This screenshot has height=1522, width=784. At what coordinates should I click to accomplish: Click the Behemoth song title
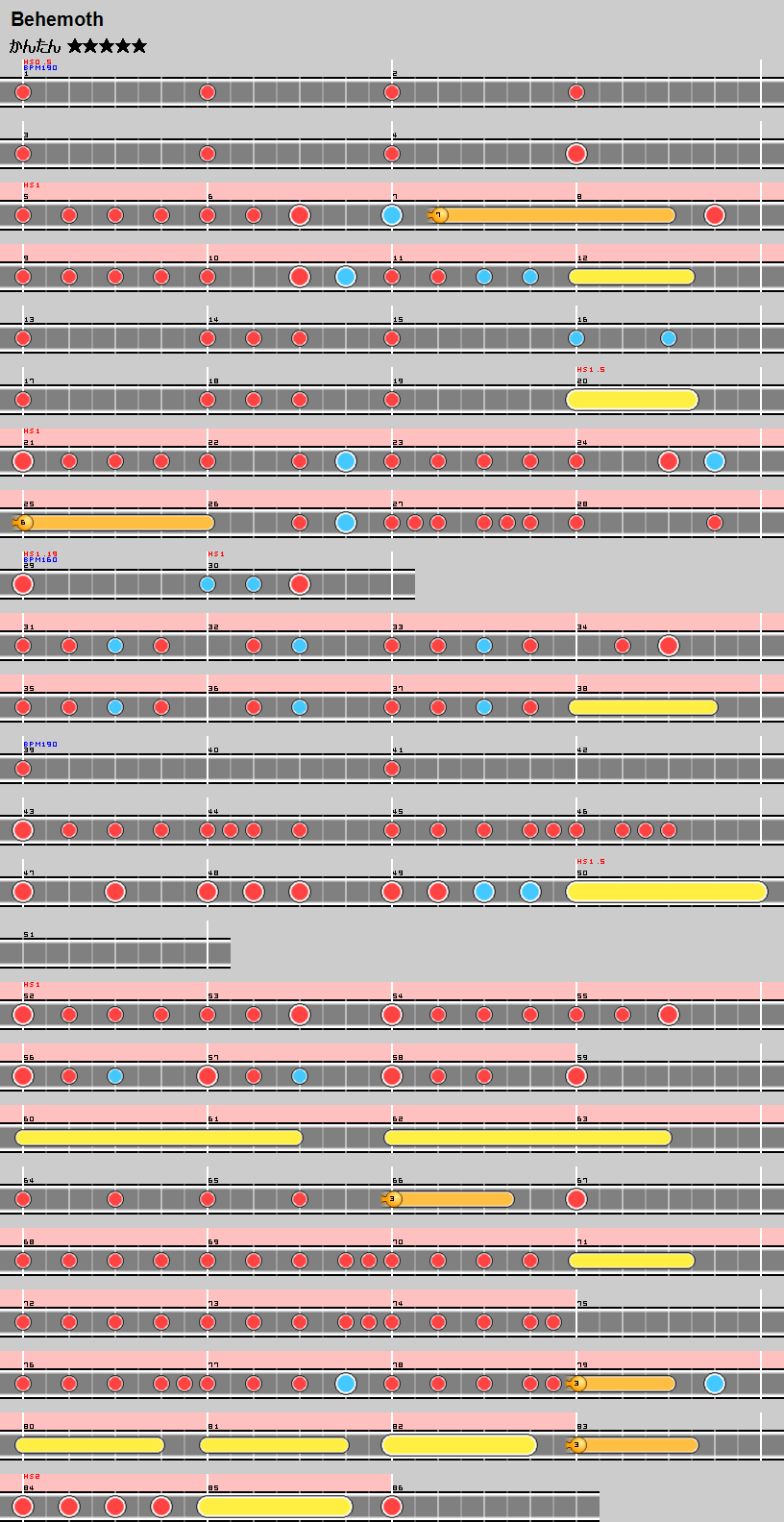57,19
